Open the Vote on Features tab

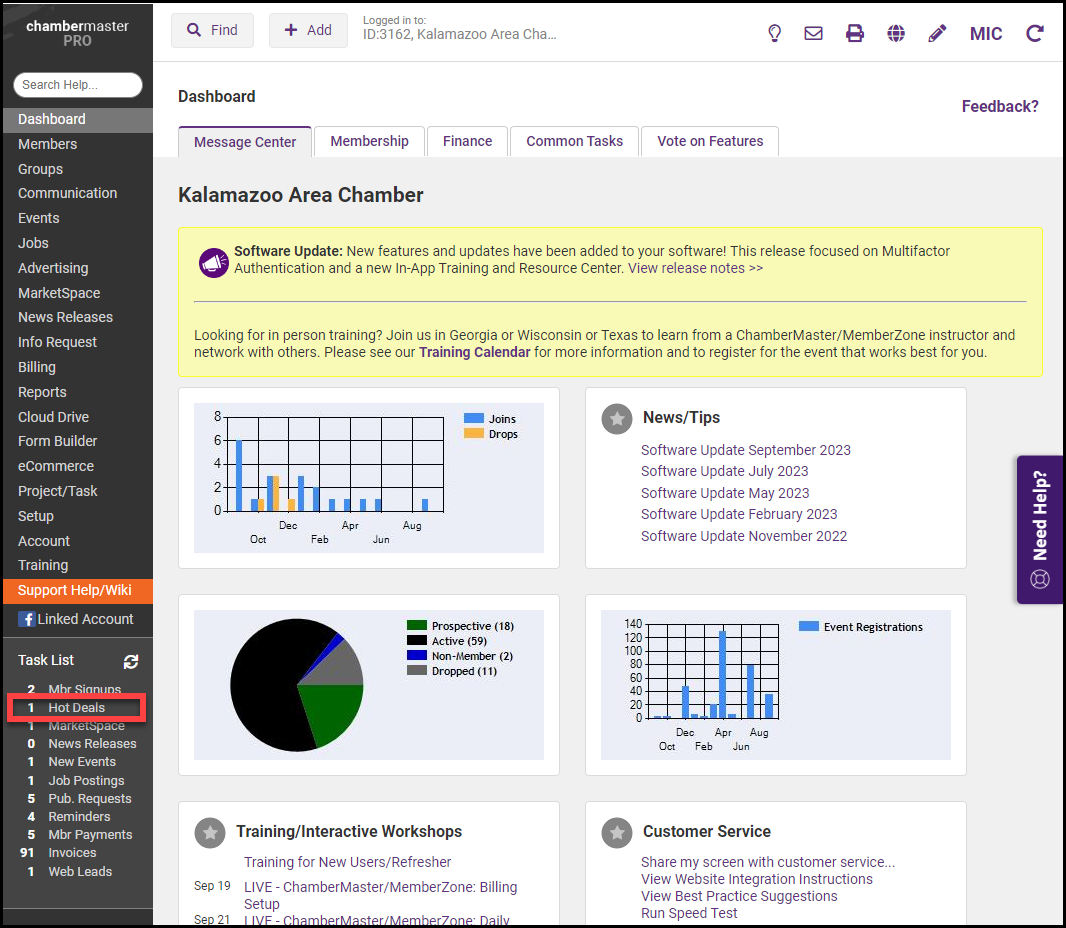click(x=710, y=141)
